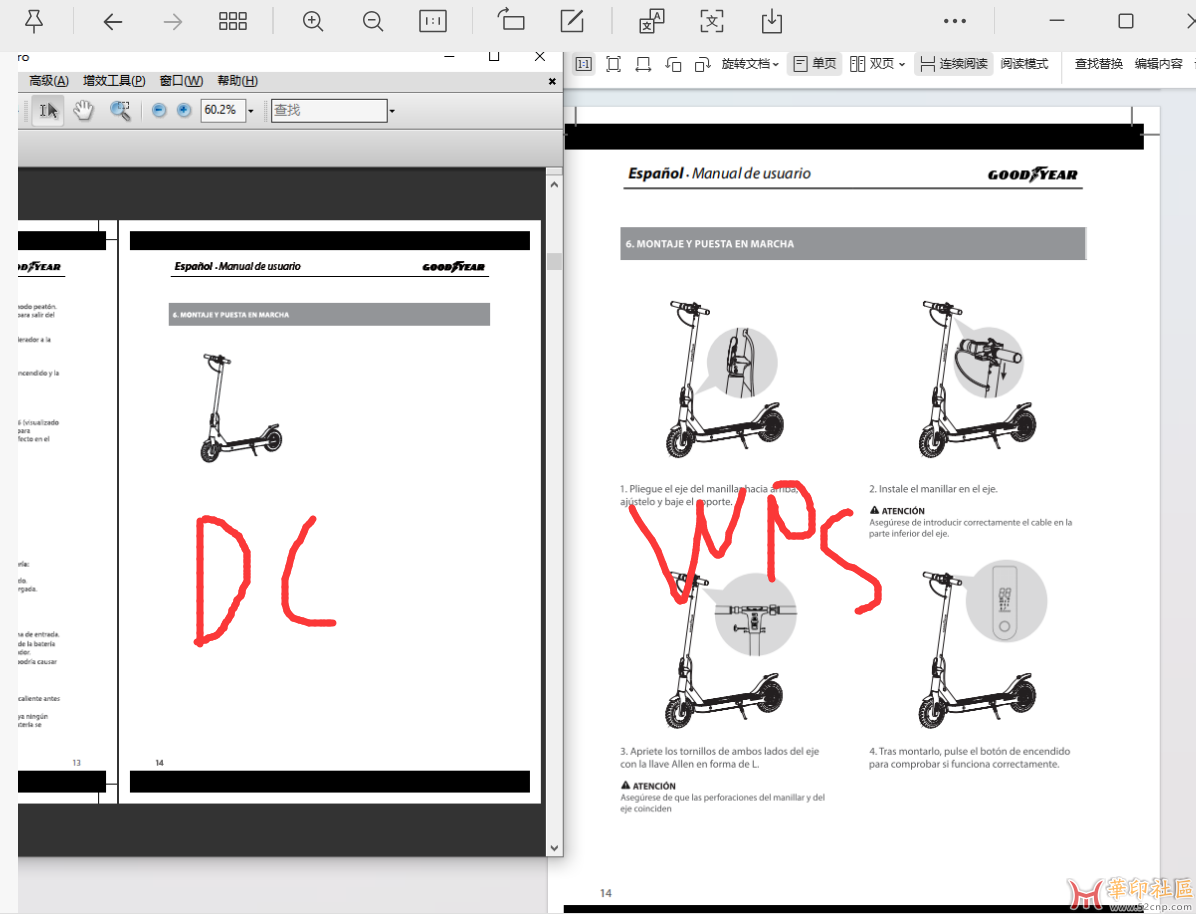The image size is (1196, 914).
Task: Click the download save icon
Action: (x=771, y=21)
